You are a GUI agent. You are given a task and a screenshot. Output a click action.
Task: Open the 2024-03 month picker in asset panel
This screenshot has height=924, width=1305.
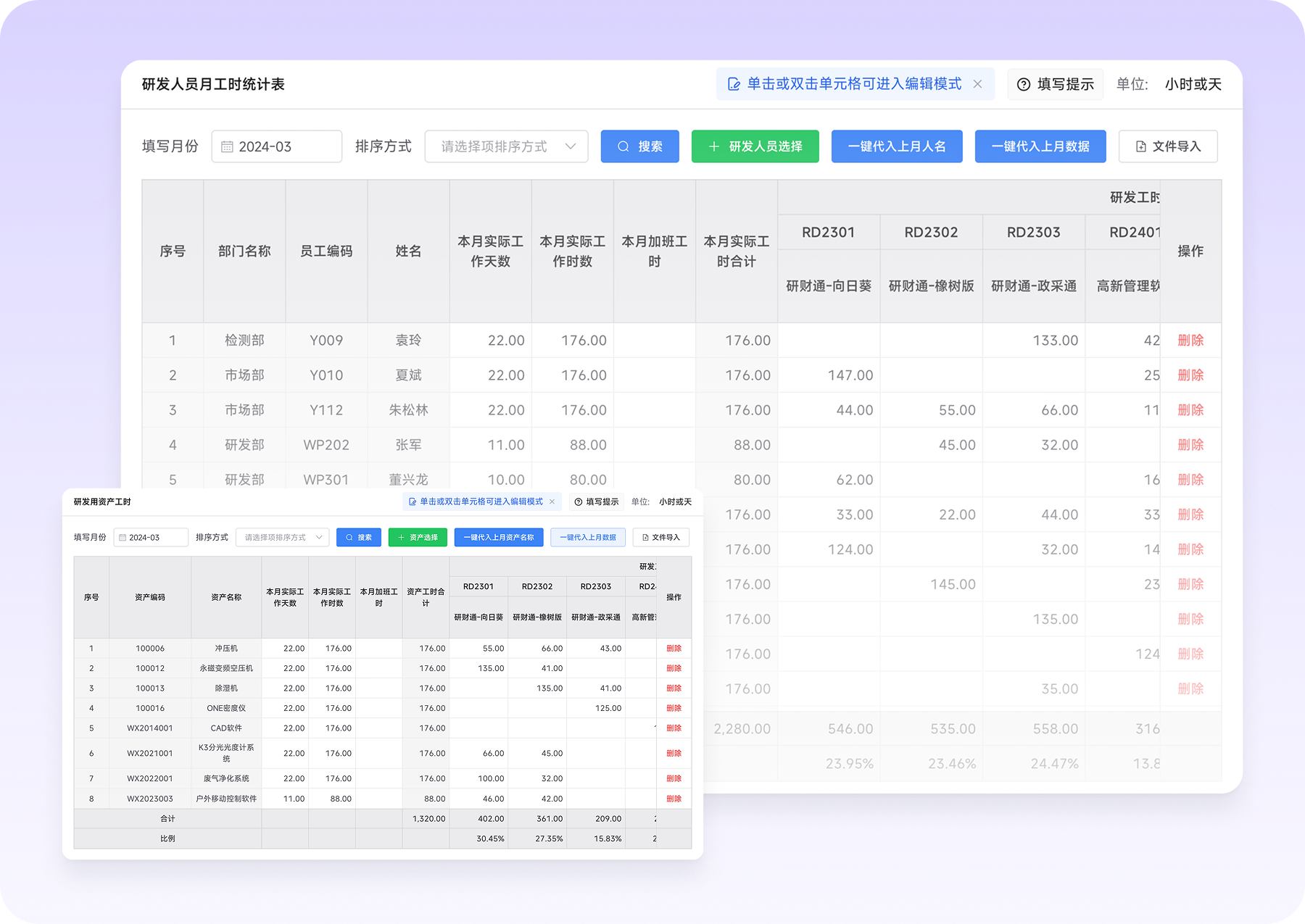[151, 538]
